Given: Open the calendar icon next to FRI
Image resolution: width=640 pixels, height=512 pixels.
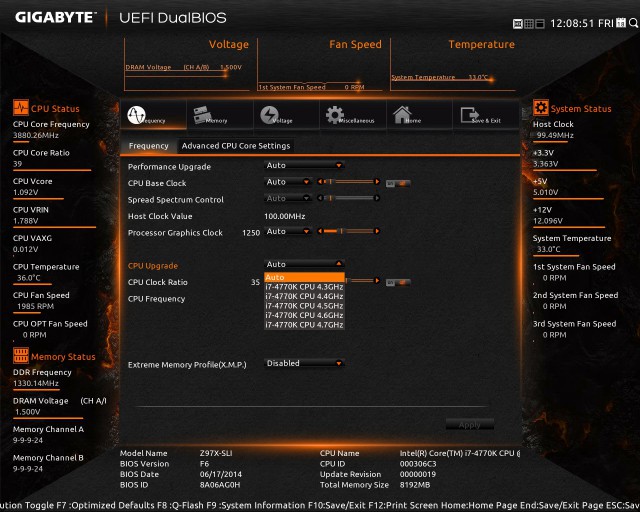Looking at the screenshot, I should (x=621, y=23).
